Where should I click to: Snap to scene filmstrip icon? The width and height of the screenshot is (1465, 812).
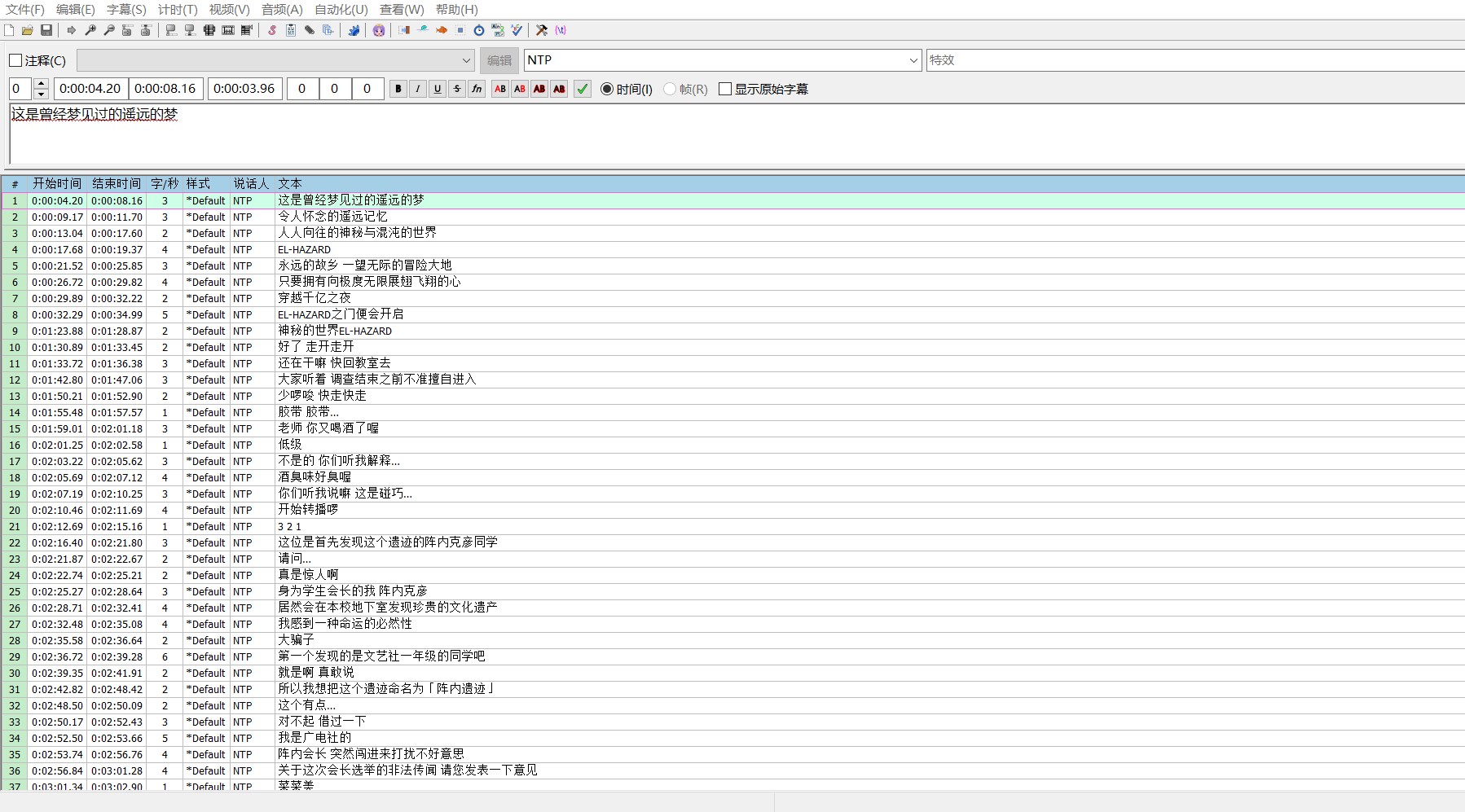point(228,30)
